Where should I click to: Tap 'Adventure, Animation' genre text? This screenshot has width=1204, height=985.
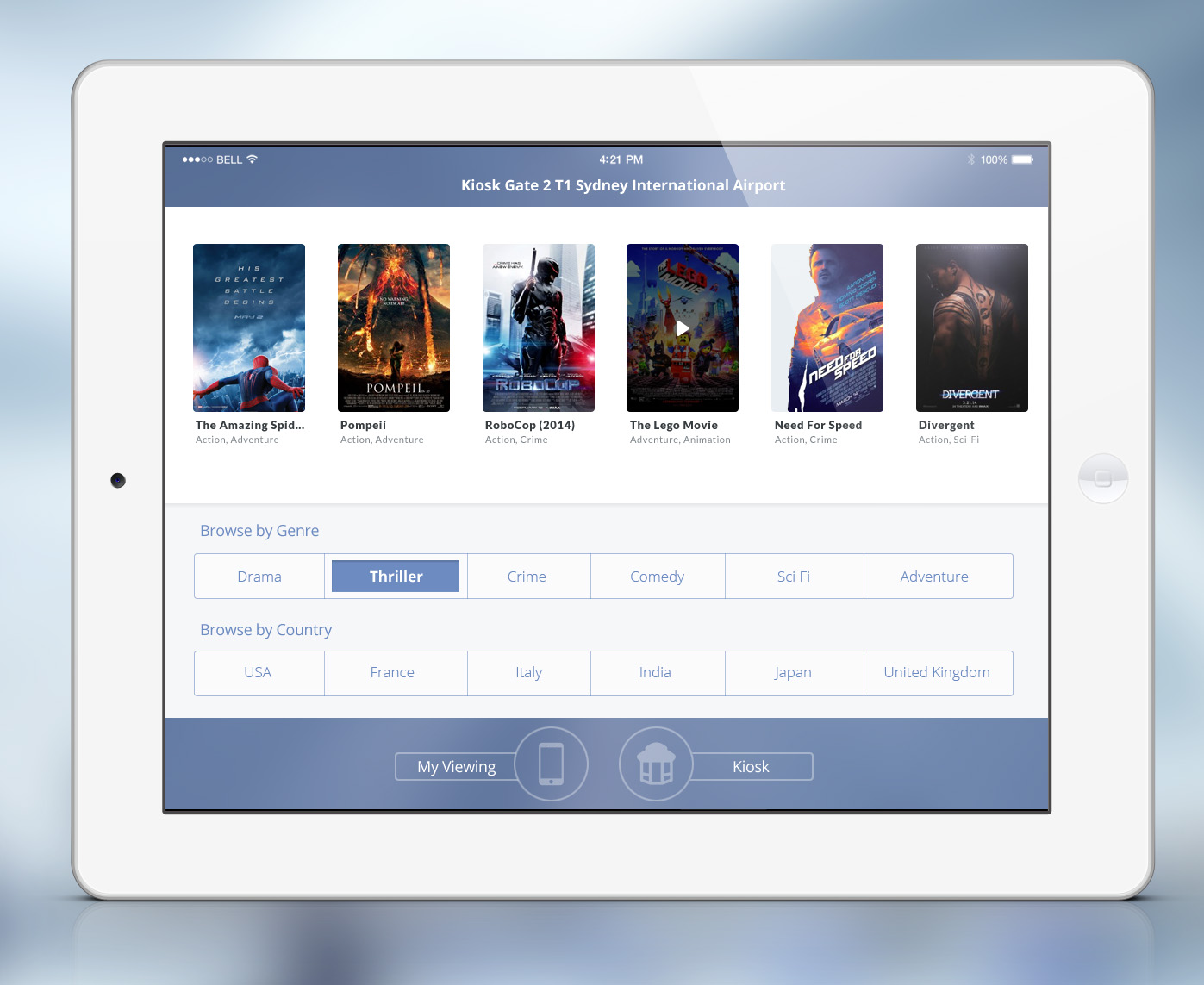[680, 440]
